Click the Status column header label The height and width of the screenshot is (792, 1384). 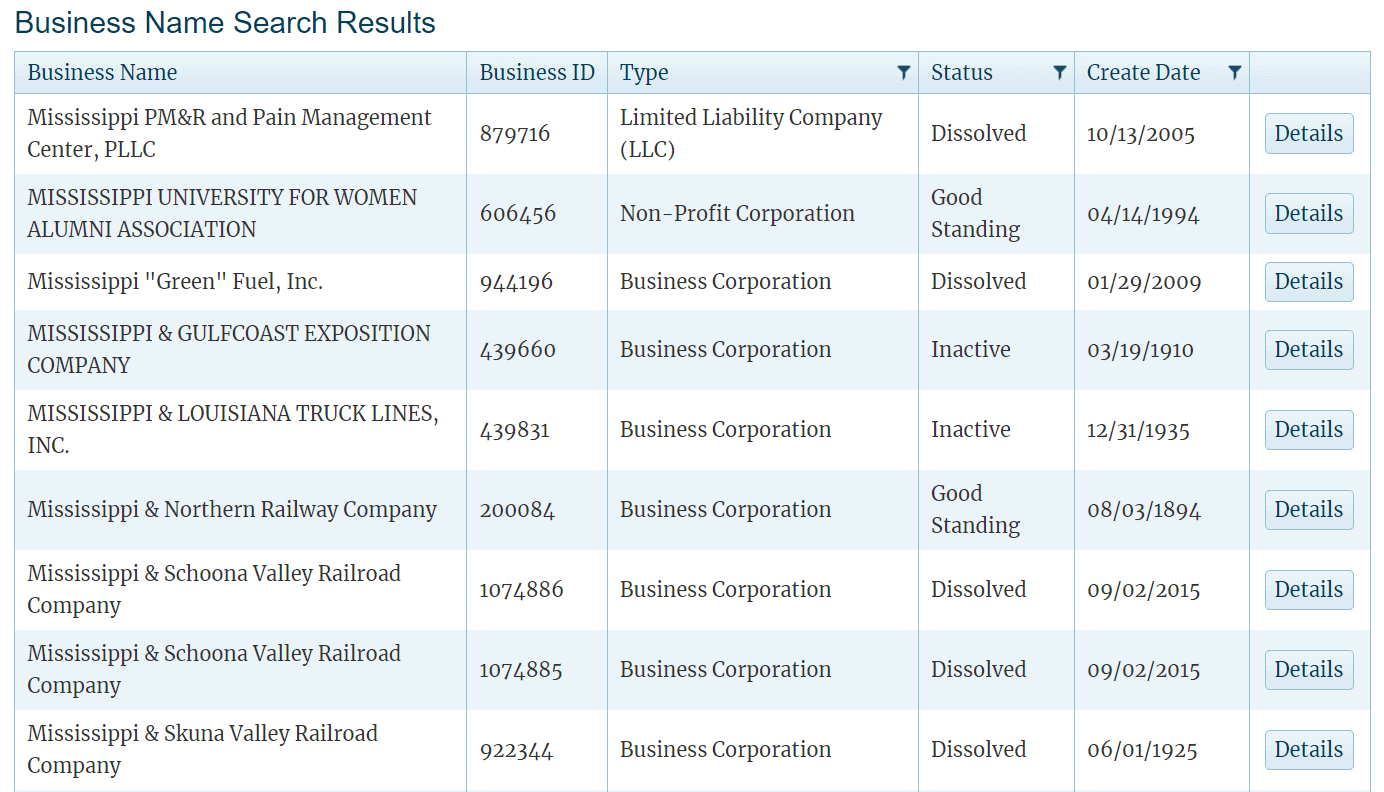961,73
